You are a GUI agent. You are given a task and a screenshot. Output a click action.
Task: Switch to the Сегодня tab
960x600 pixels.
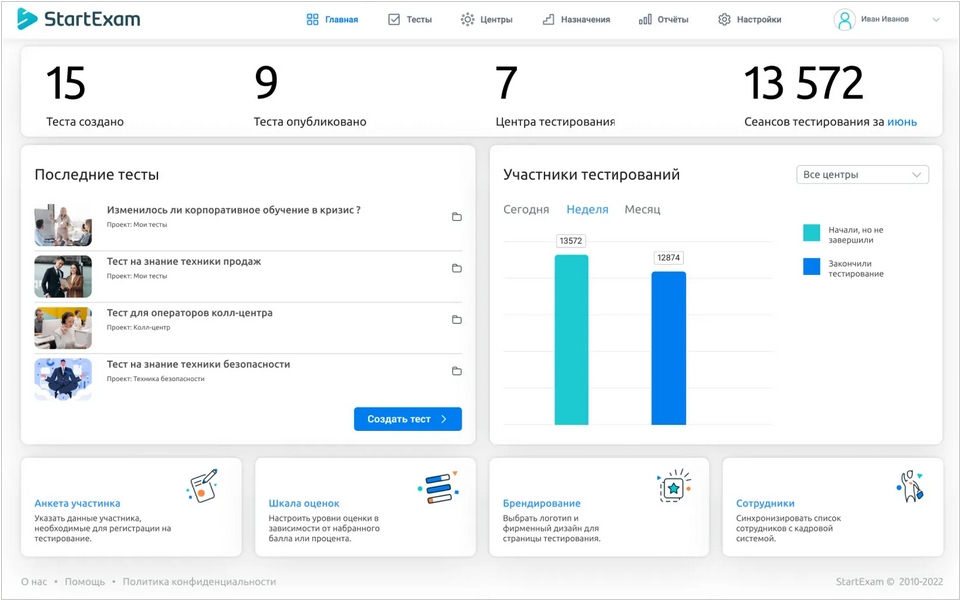526,210
